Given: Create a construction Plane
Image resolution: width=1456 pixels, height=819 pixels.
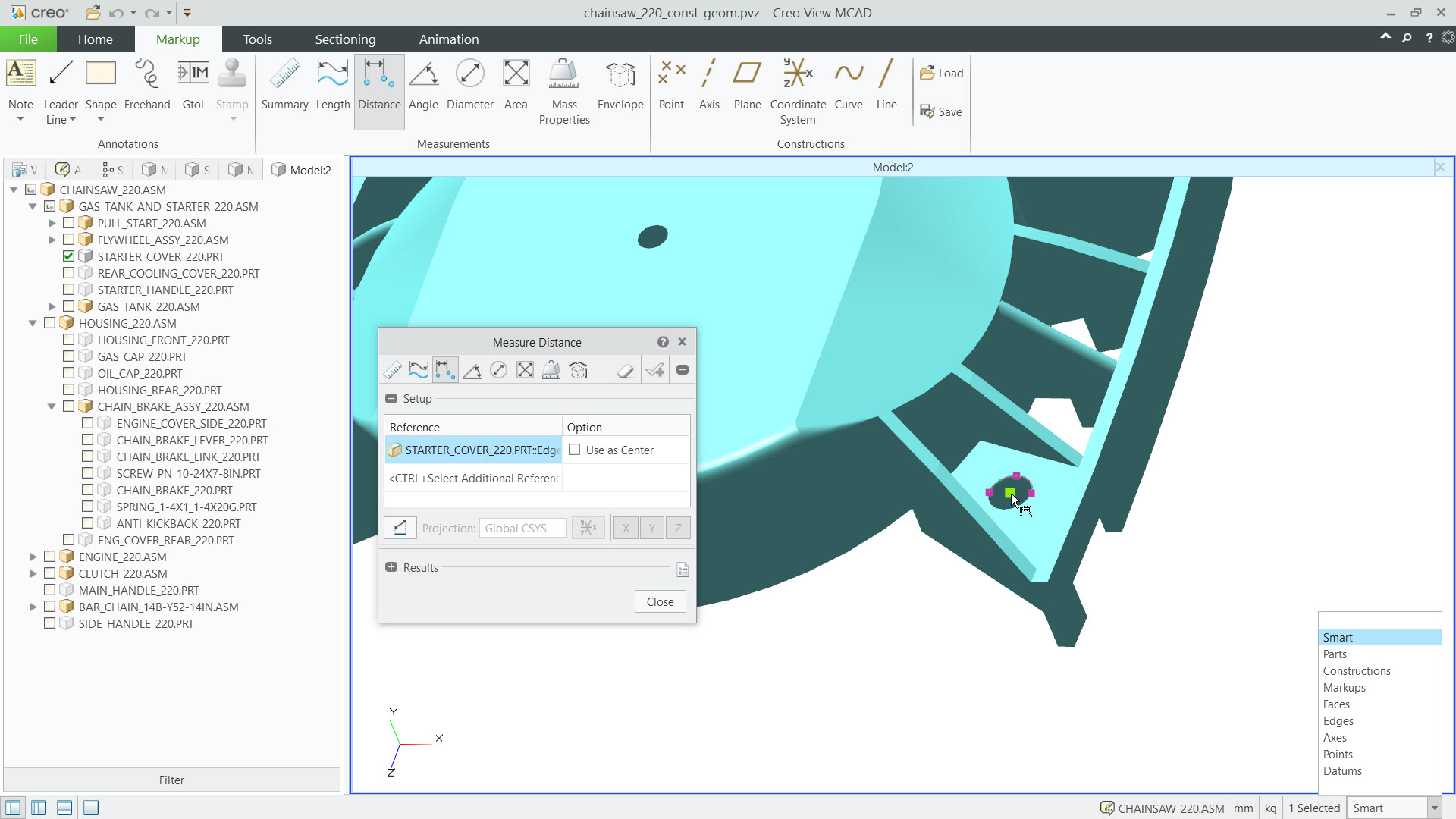Looking at the screenshot, I should click(747, 85).
